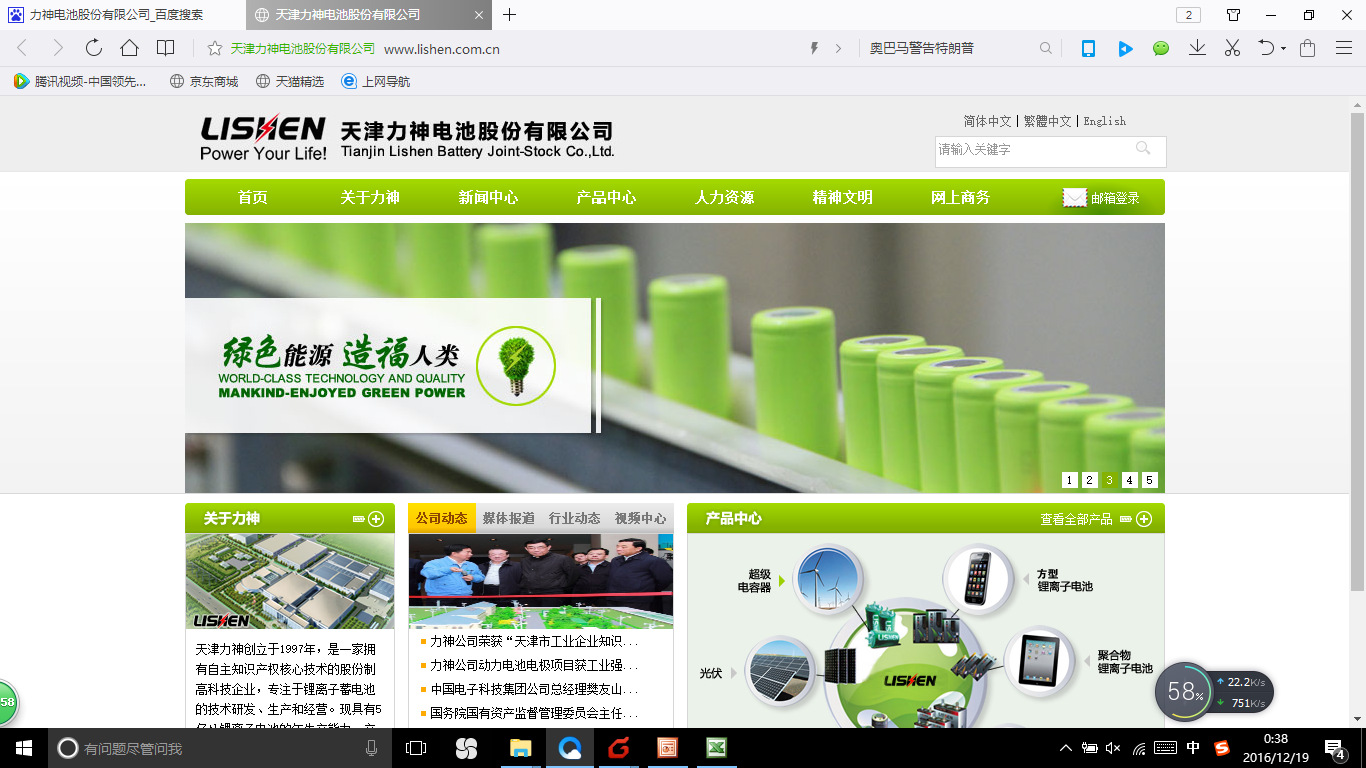
Task: Open the 上网导航 bookmark
Action: (x=376, y=81)
